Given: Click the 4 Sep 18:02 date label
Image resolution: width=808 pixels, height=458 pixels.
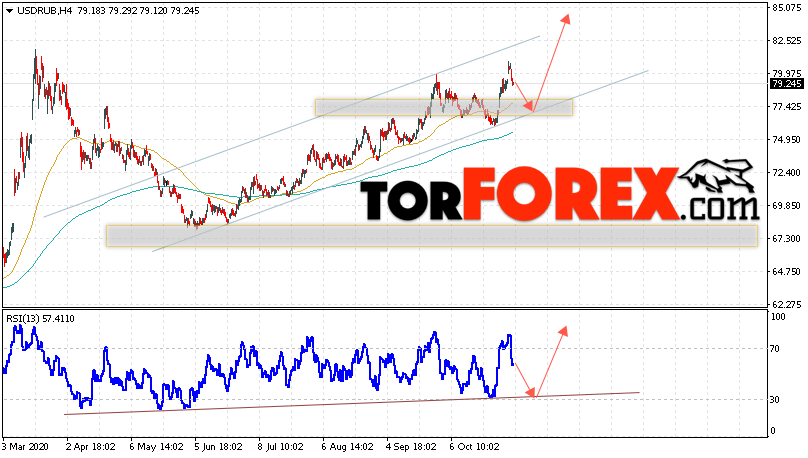Looking at the screenshot, I should 411,447.
